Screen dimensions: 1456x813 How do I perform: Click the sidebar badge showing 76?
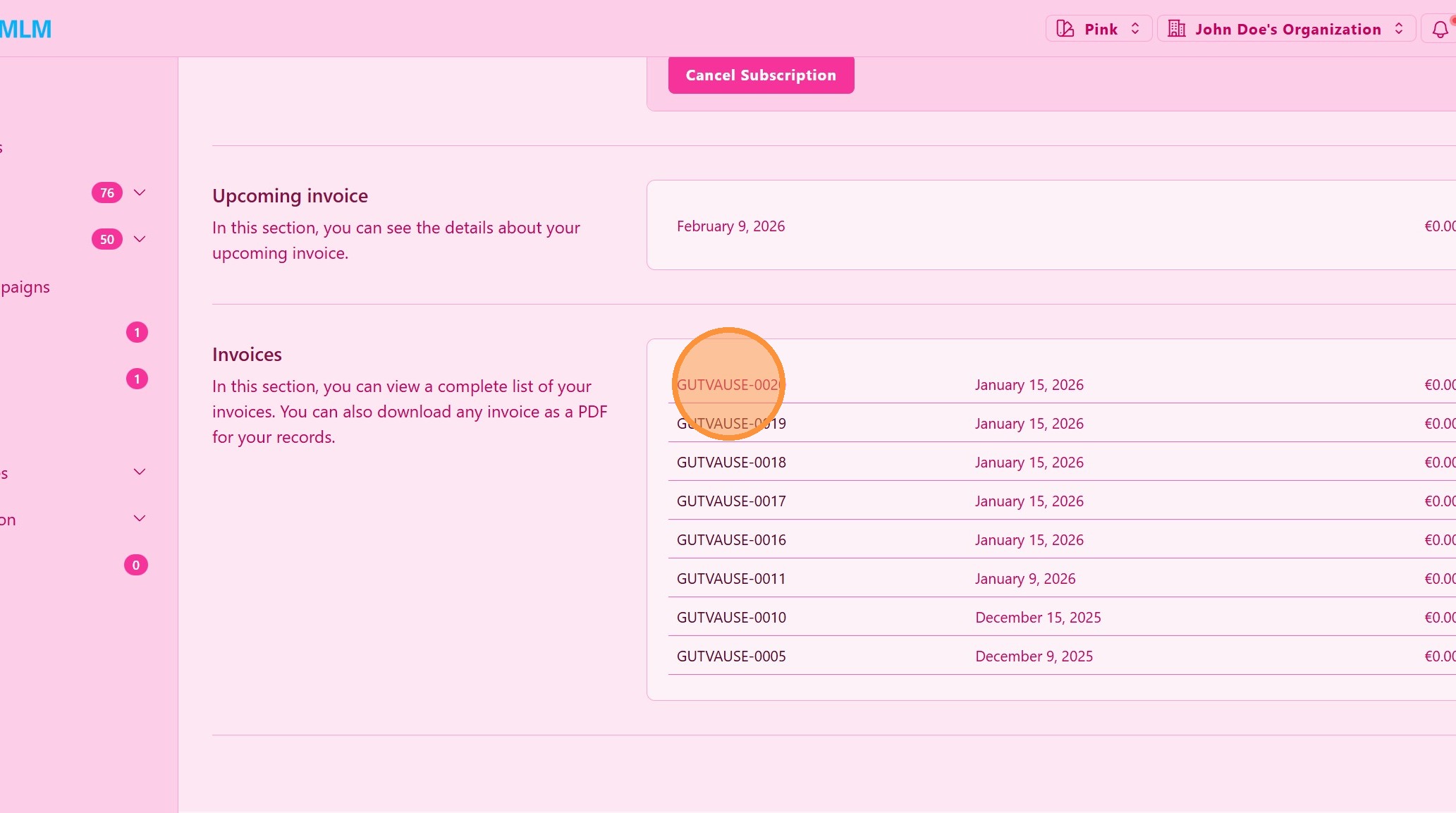coord(107,192)
